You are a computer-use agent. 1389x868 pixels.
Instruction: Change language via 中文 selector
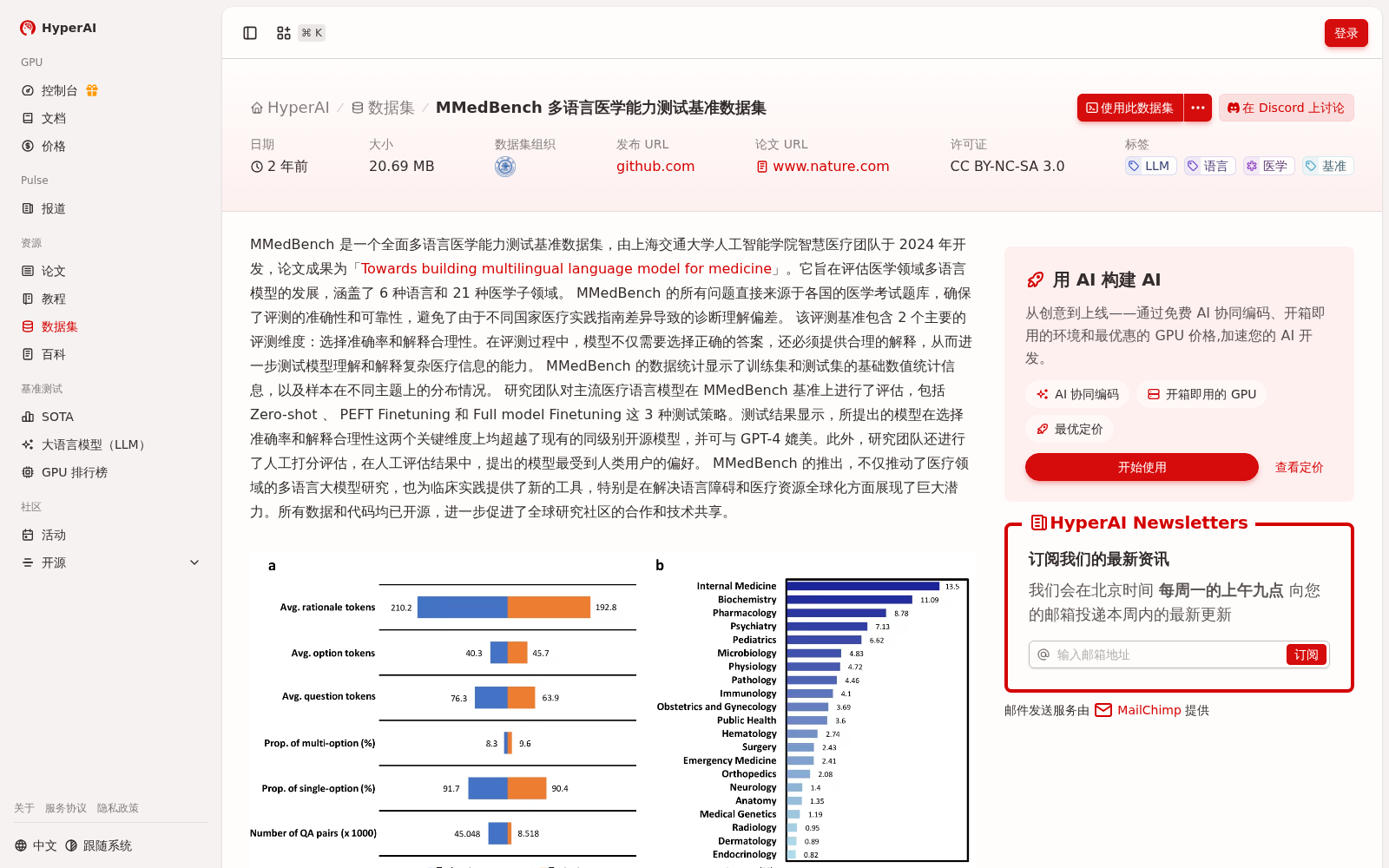pyautogui.click(x=36, y=845)
